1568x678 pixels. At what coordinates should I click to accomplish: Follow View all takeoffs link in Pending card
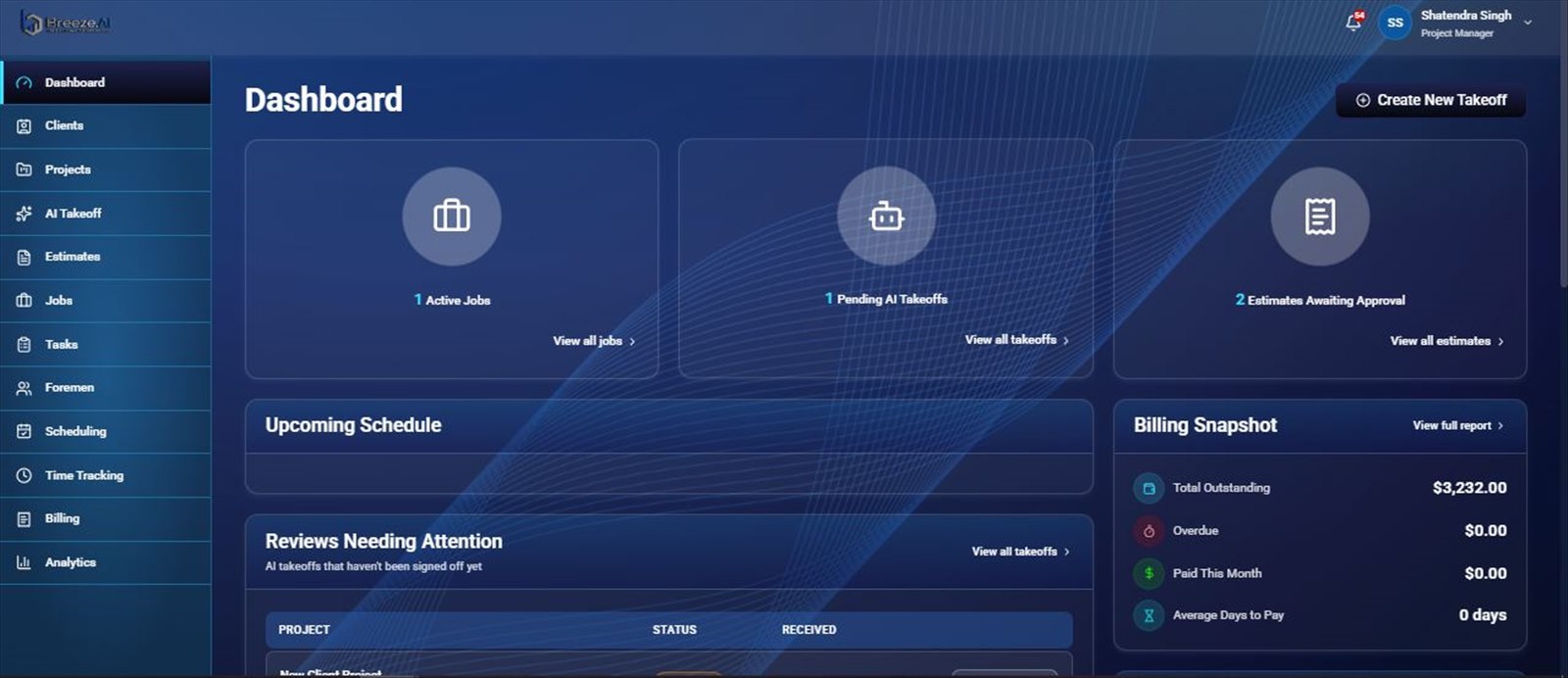(1017, 340)
